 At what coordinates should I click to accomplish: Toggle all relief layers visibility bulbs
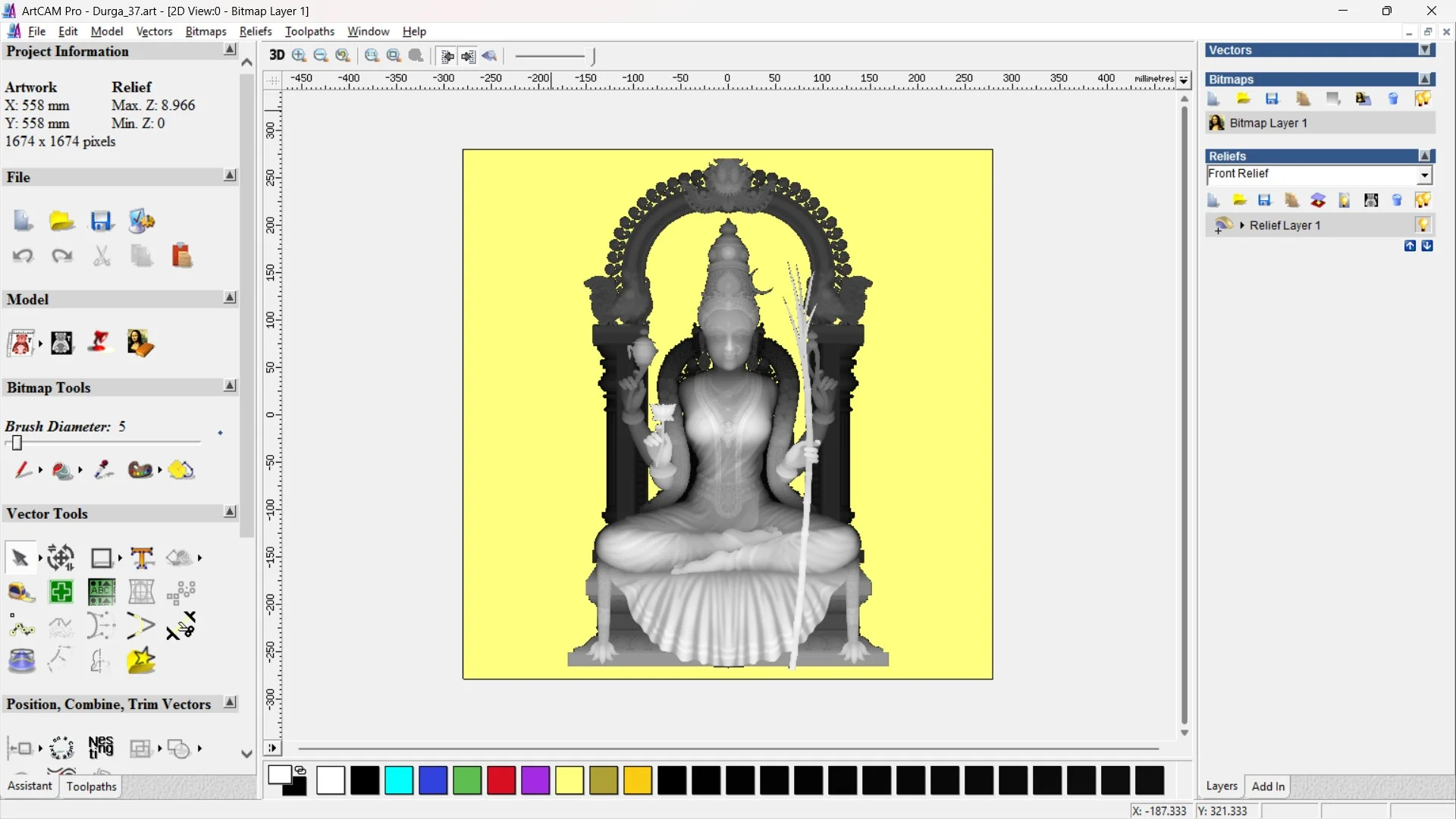click(1423, 201)
